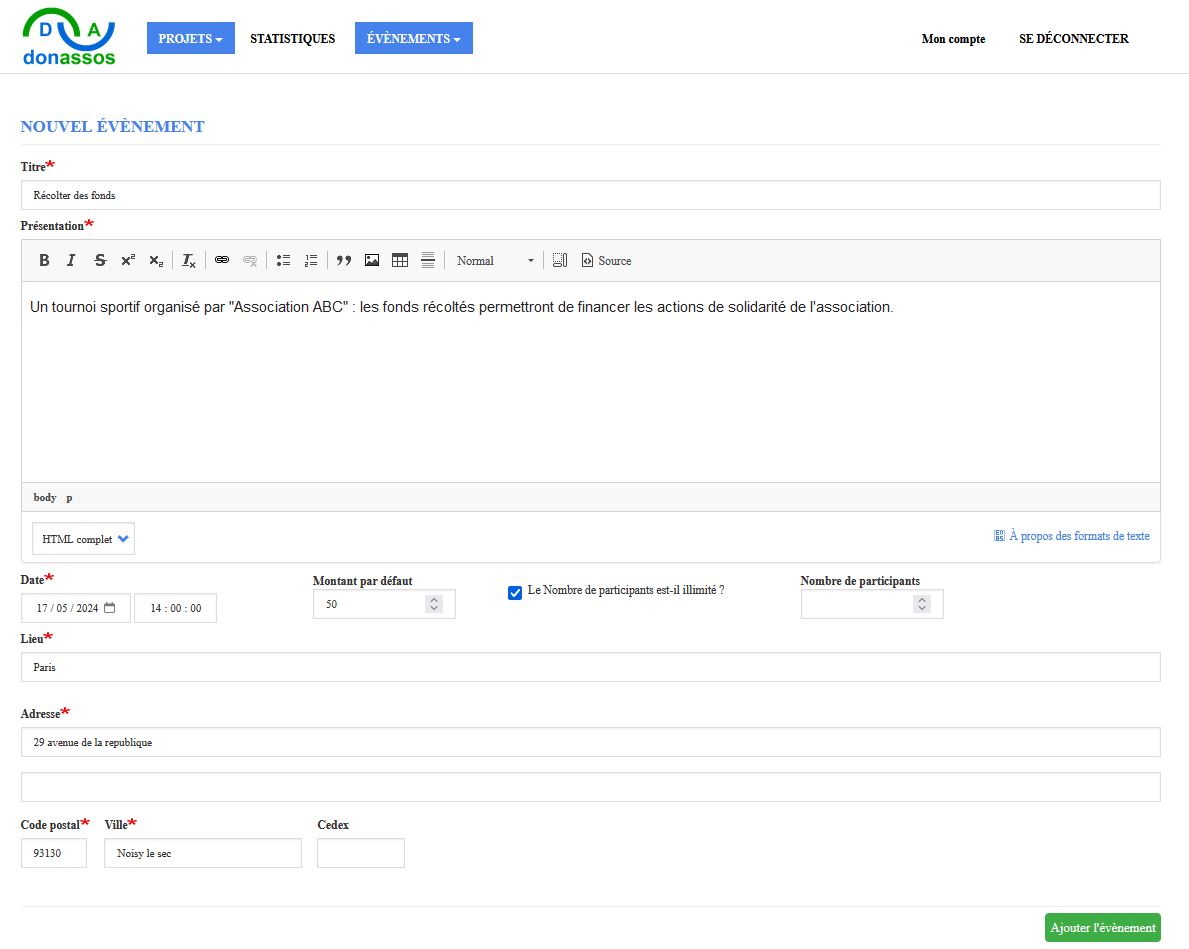Viewport: 1189px width, 949px height.
Task: Click the strikethrough icon
Action: coord(100,261)
